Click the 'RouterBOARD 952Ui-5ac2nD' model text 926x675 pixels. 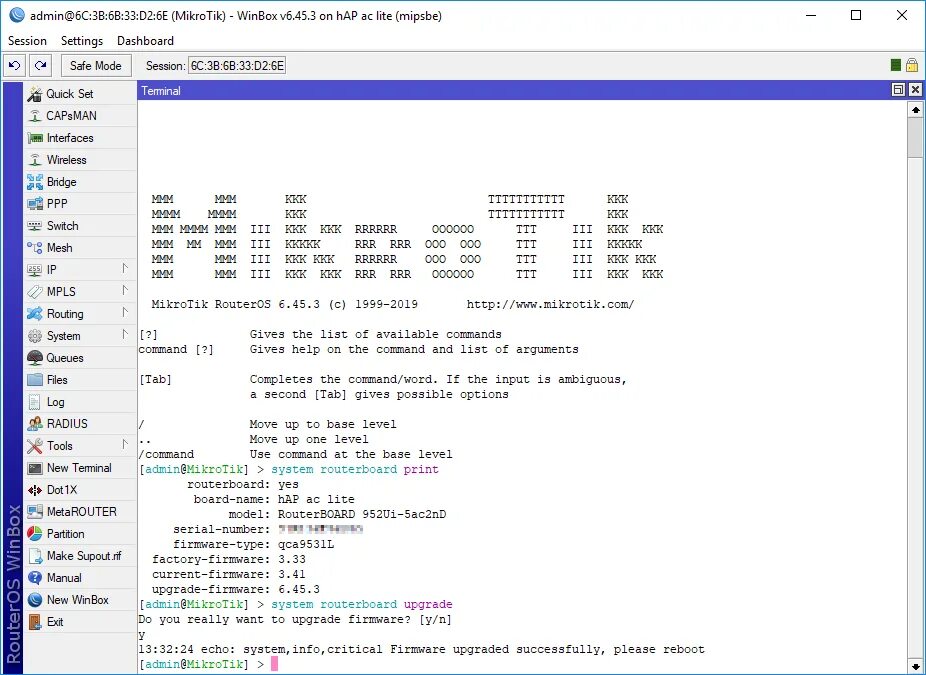(362, 514)
